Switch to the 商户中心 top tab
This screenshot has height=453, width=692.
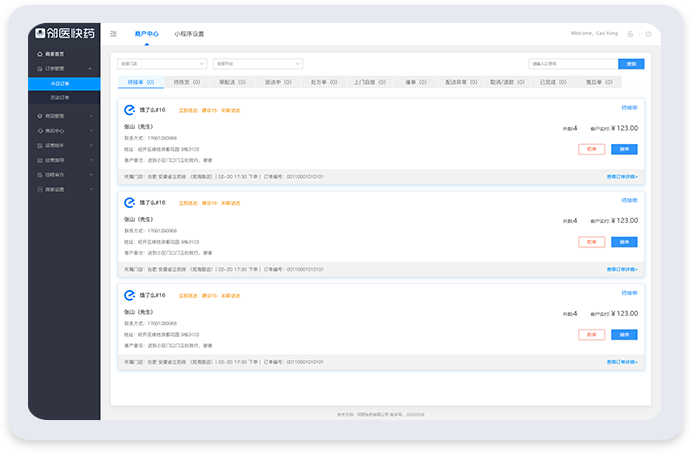147,34
